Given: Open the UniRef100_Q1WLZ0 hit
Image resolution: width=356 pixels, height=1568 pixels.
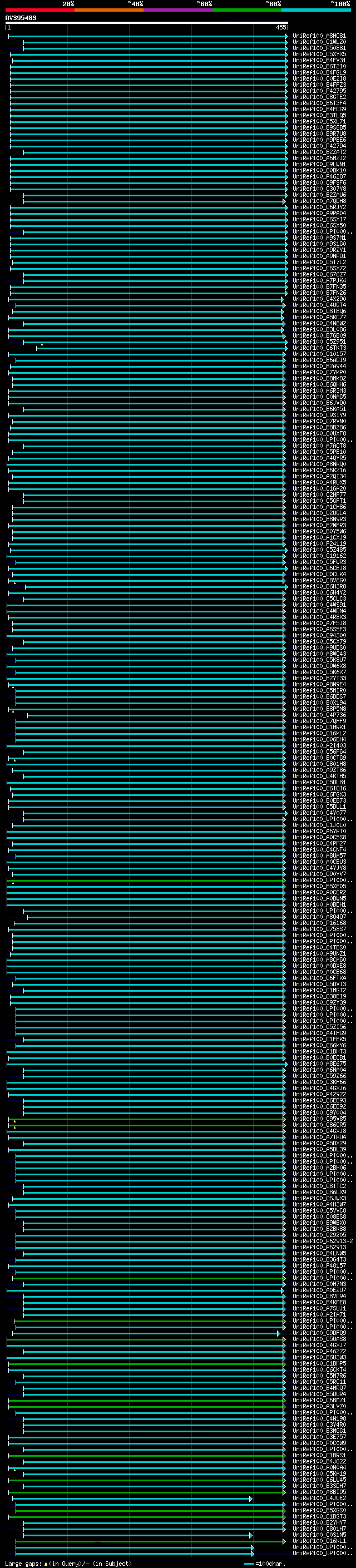Looking at the screenshot, I should 319,42.
